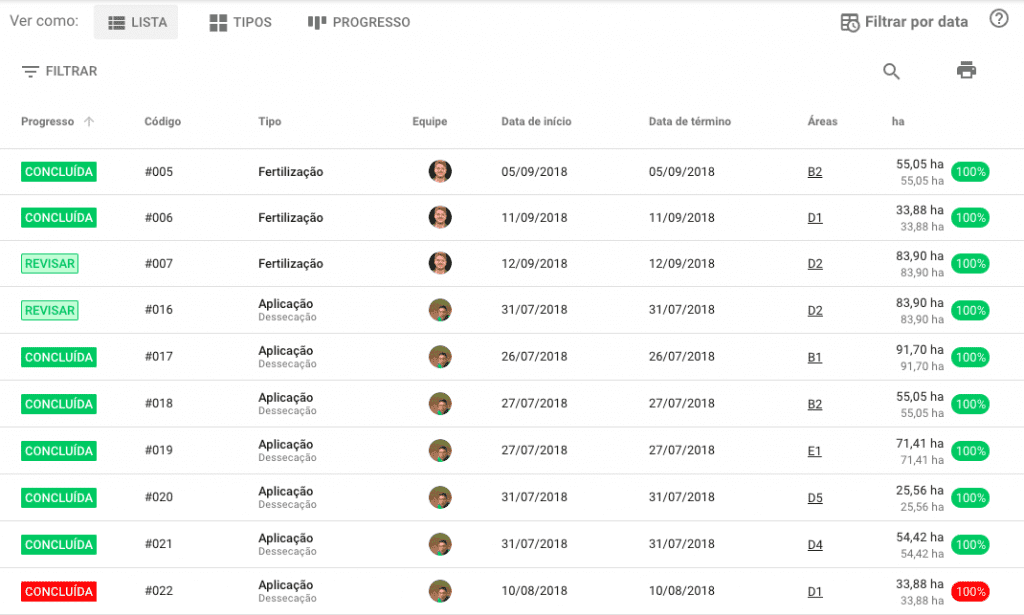Click the Código column header
The image size is (1024, 615).
pyautogui.click(x=162, y=122)
